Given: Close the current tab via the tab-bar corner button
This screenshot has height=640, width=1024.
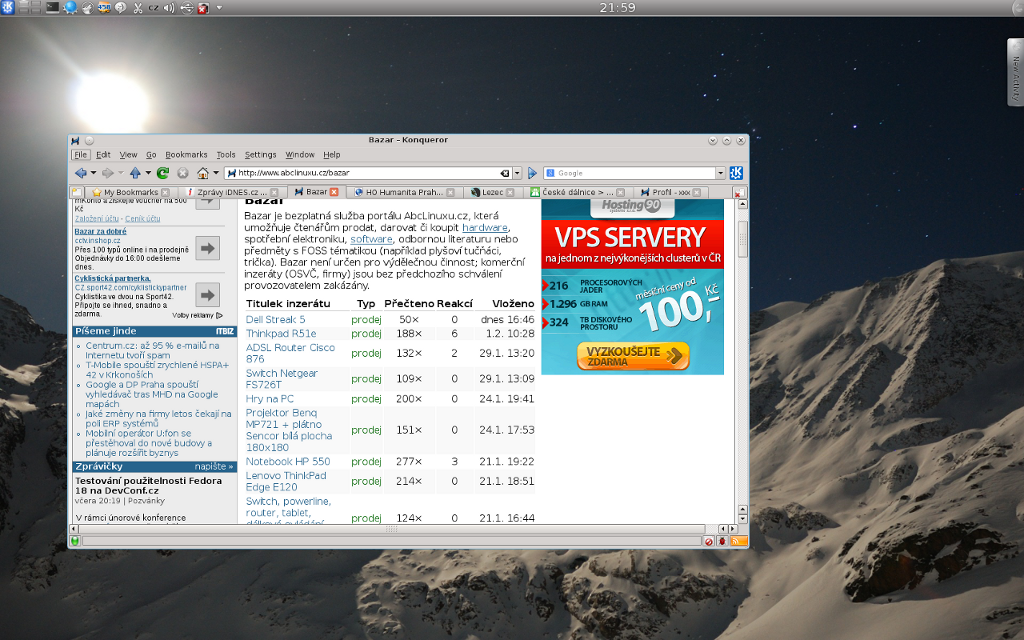Looking at the screenshot, I should (738, 193).
